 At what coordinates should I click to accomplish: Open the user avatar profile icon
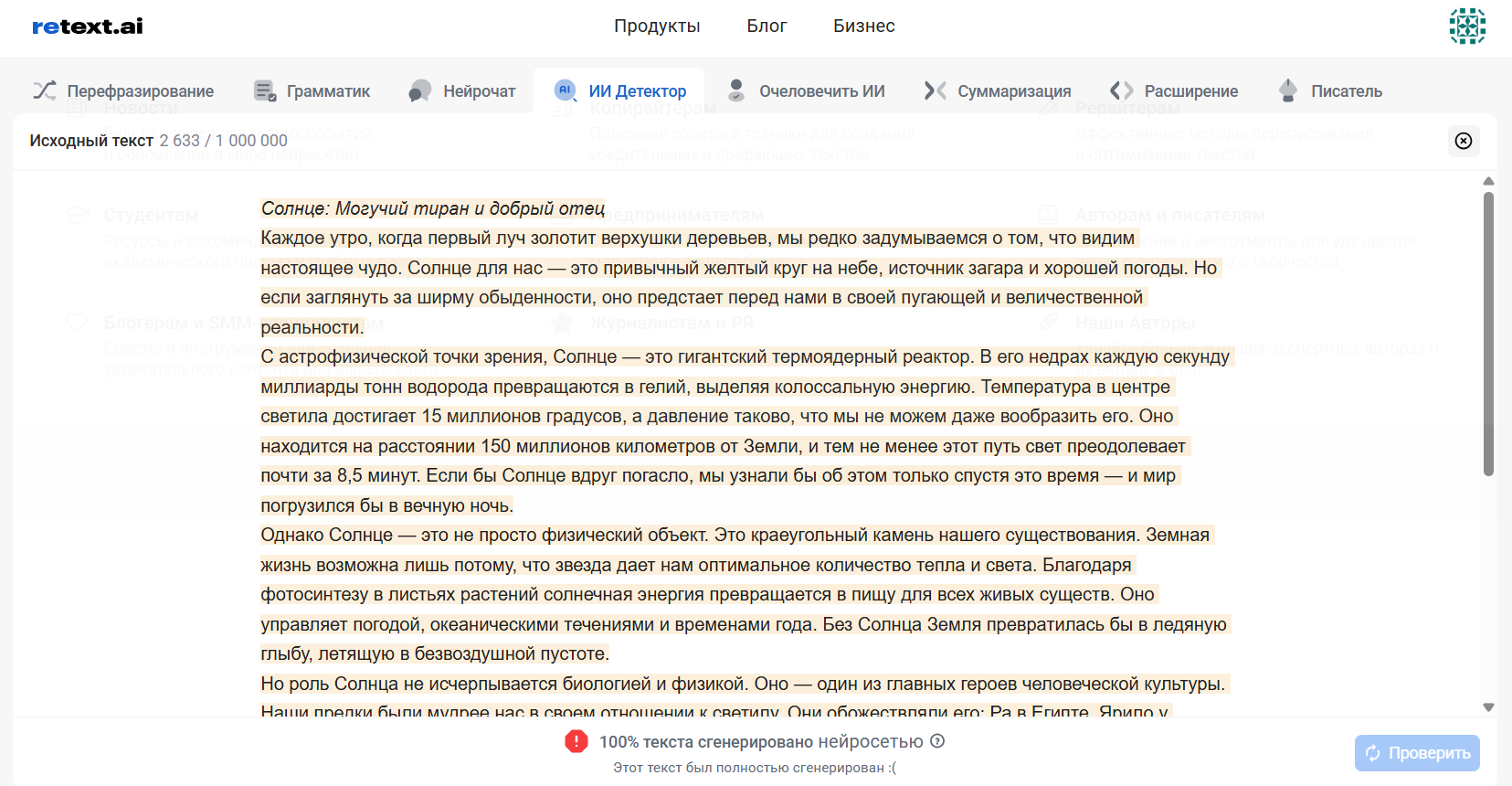(1467, 27)
